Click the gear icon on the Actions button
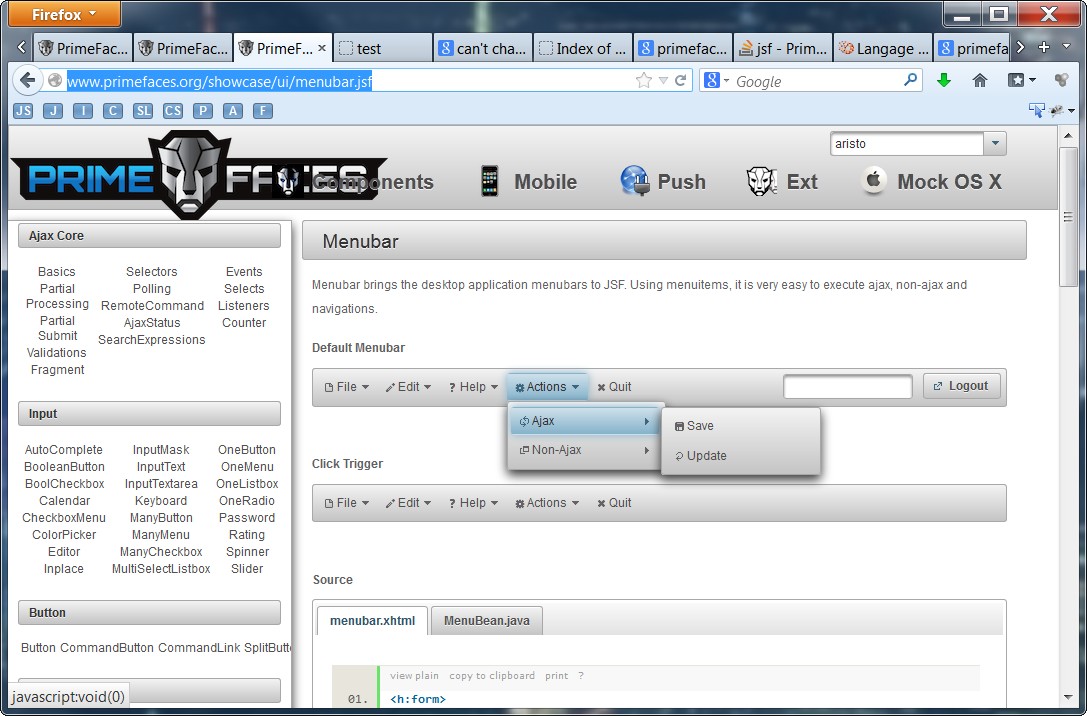This screenshot has width=1087, height=716. pos(521,387)
